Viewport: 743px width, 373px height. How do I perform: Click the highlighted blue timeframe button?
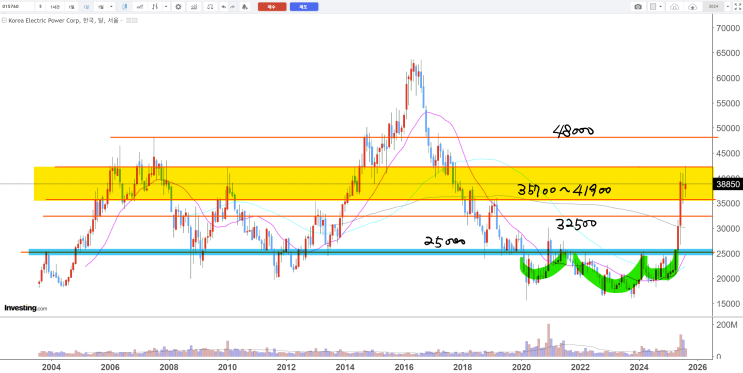click(x=86, y=7)
